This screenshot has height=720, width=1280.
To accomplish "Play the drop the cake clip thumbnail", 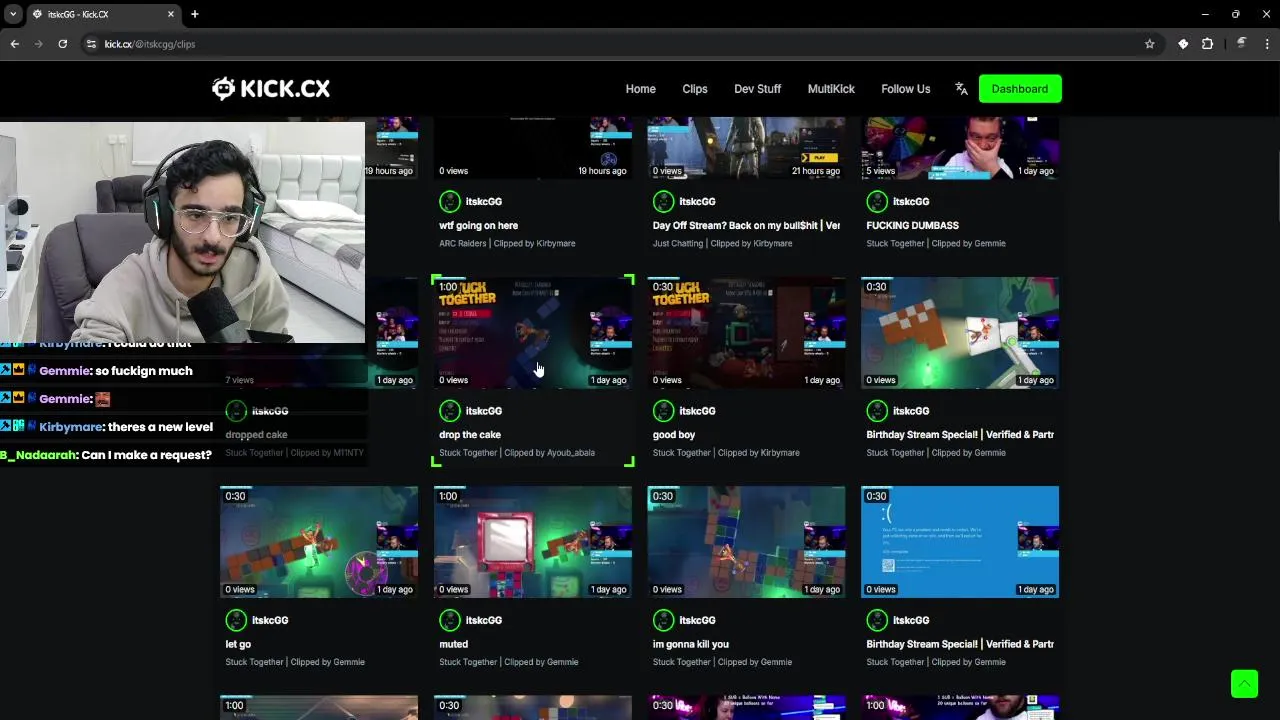I will click(533, 333).
